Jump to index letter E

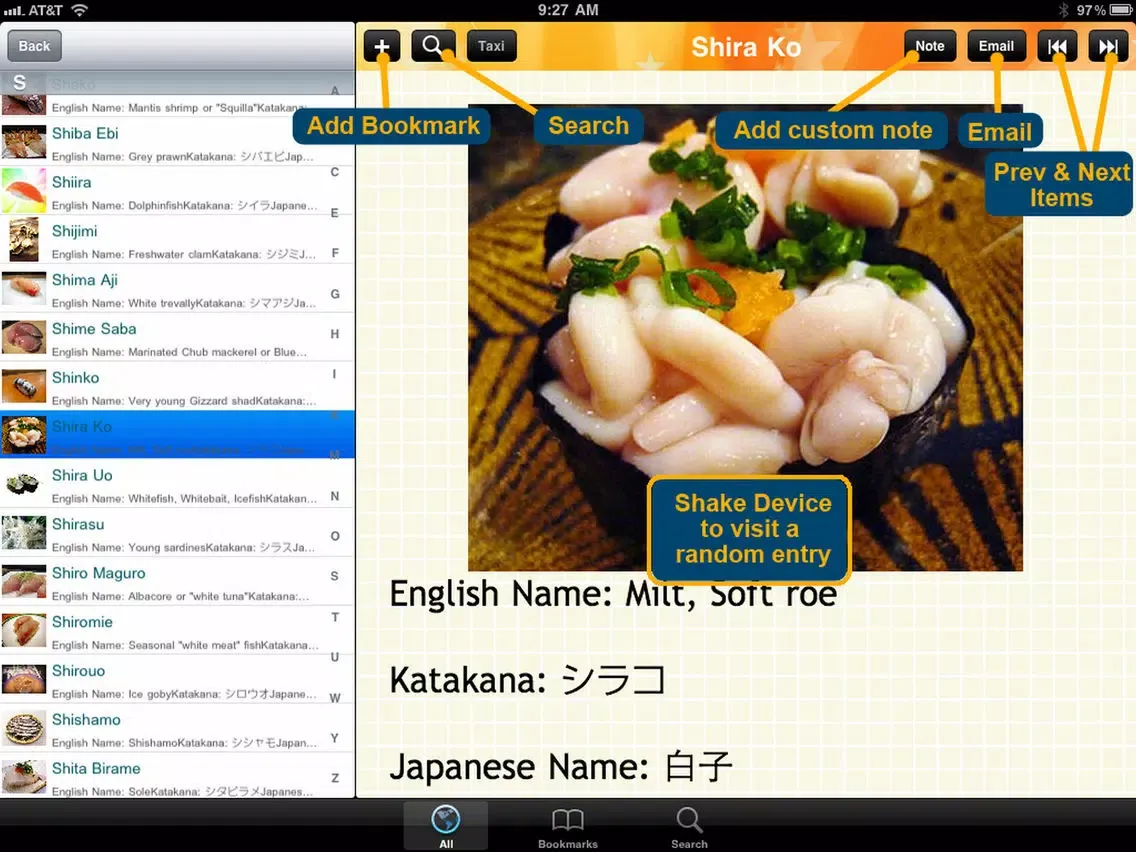[x=335, y=213]
